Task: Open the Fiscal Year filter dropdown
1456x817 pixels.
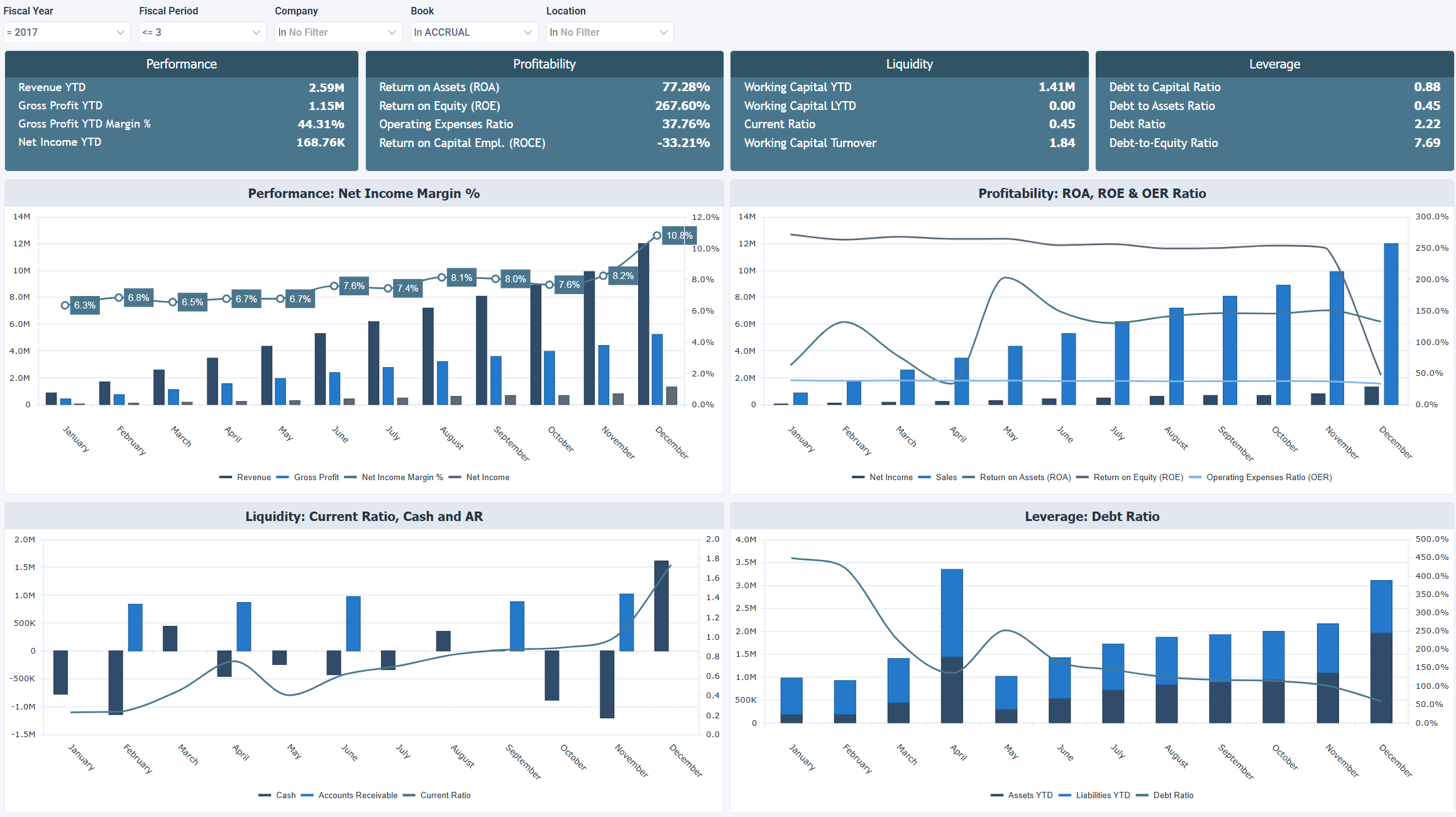Action: 65,32
